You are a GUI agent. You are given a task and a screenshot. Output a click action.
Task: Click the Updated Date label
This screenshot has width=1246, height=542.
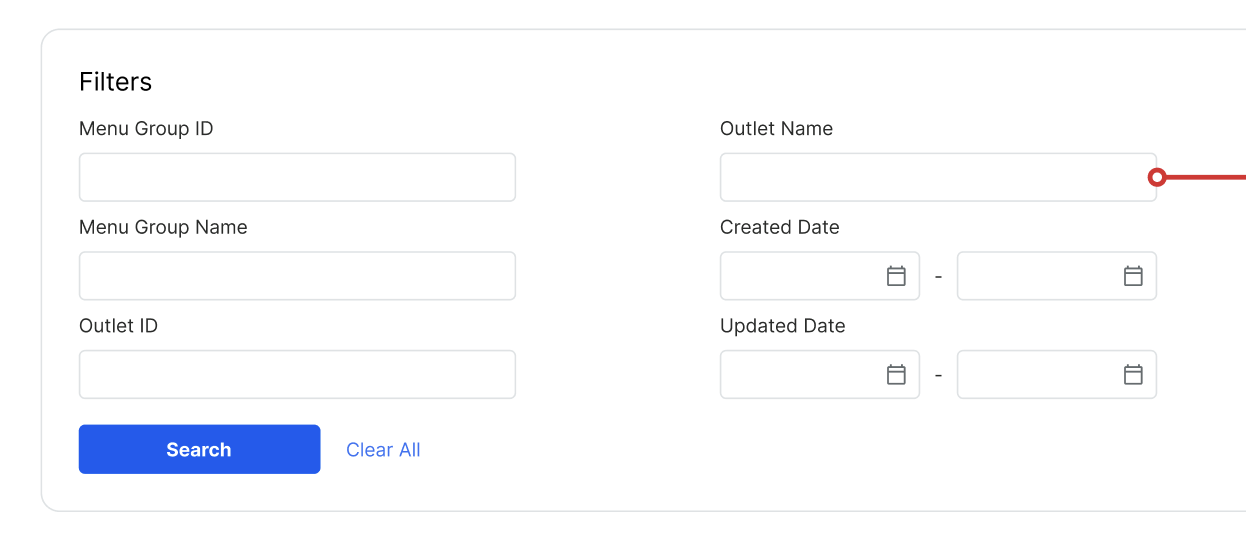click(782, 326)
